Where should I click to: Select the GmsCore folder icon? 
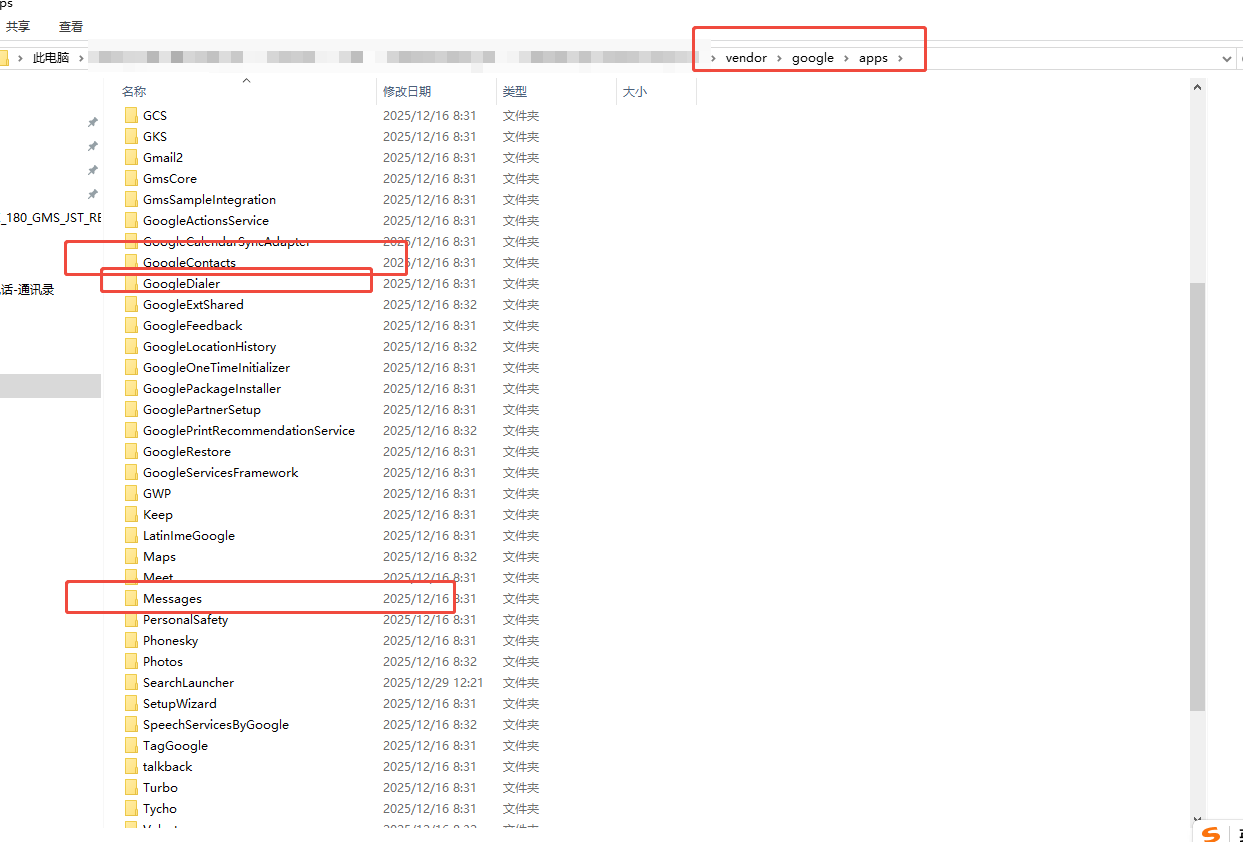(131, 178)
